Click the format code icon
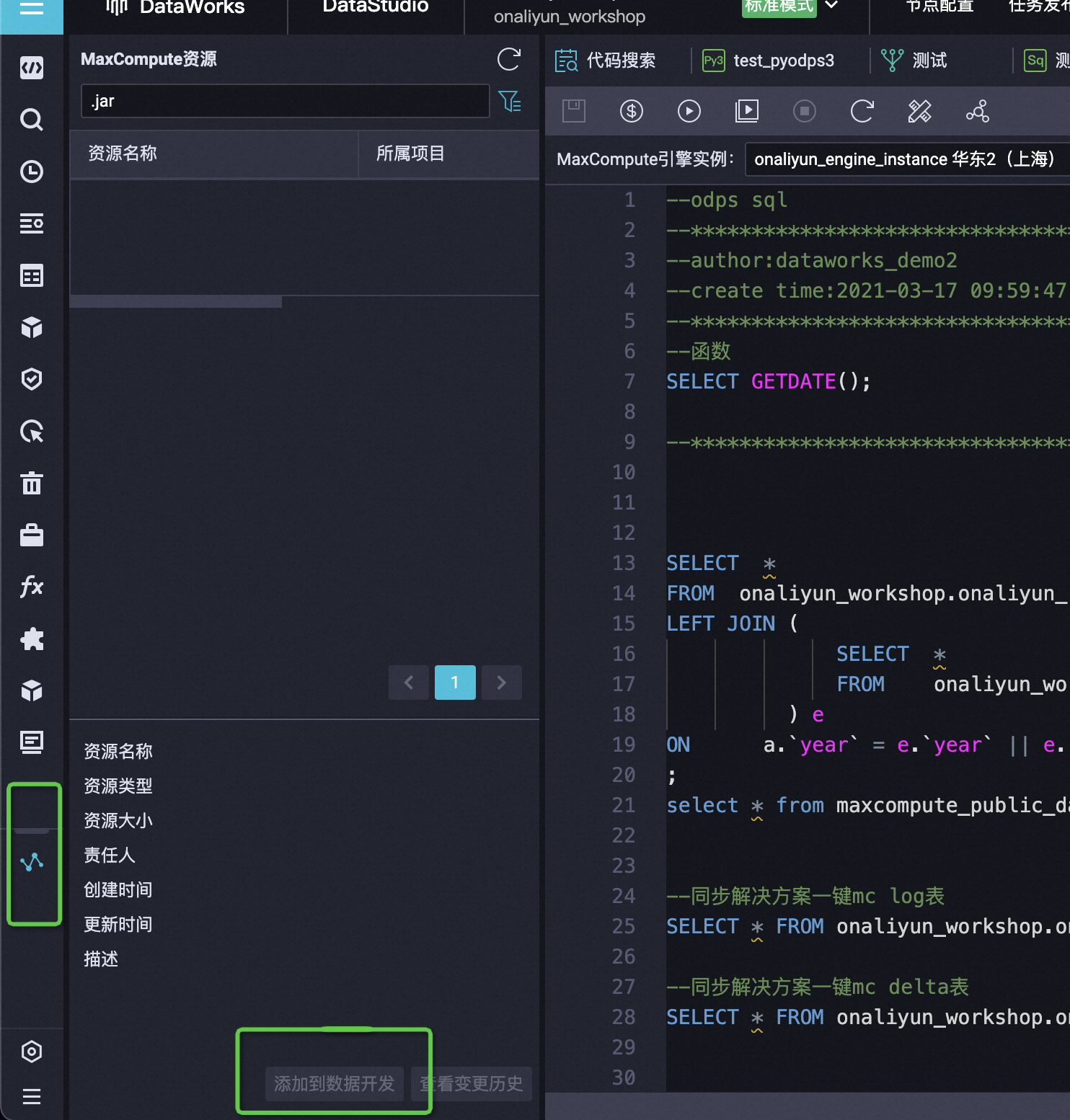 tap(920, 111)
